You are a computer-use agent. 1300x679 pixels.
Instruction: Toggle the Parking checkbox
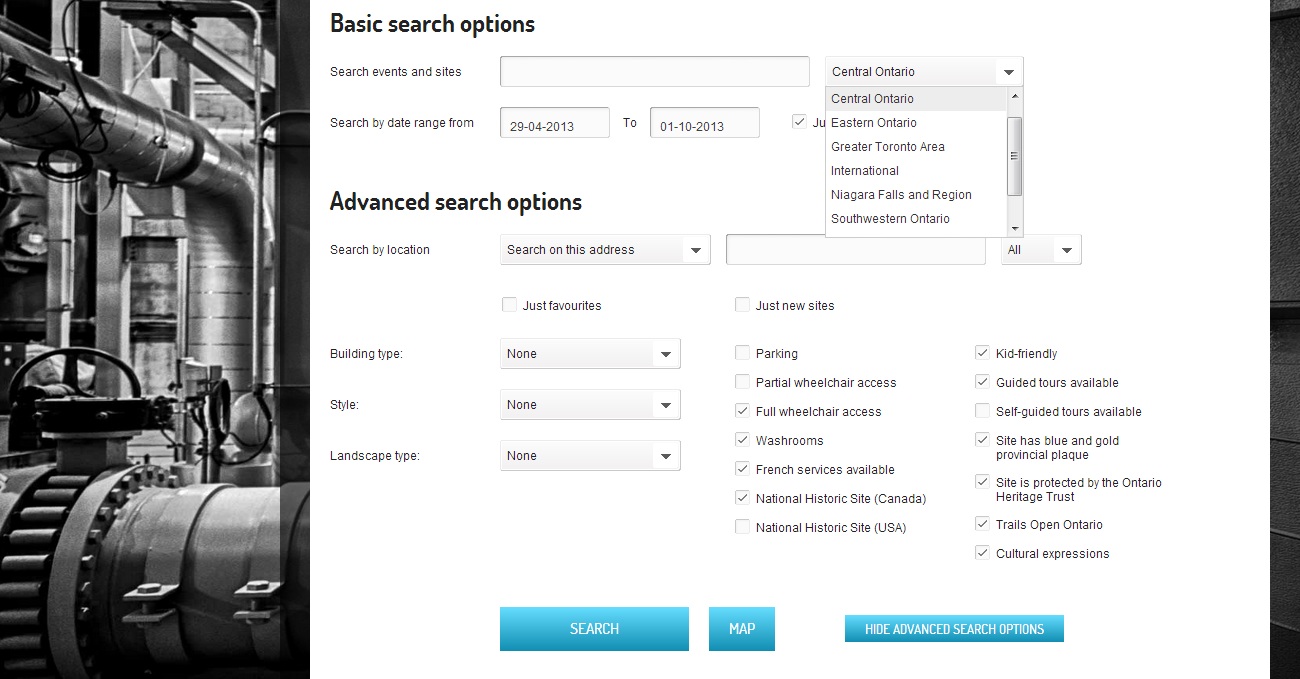743,353
